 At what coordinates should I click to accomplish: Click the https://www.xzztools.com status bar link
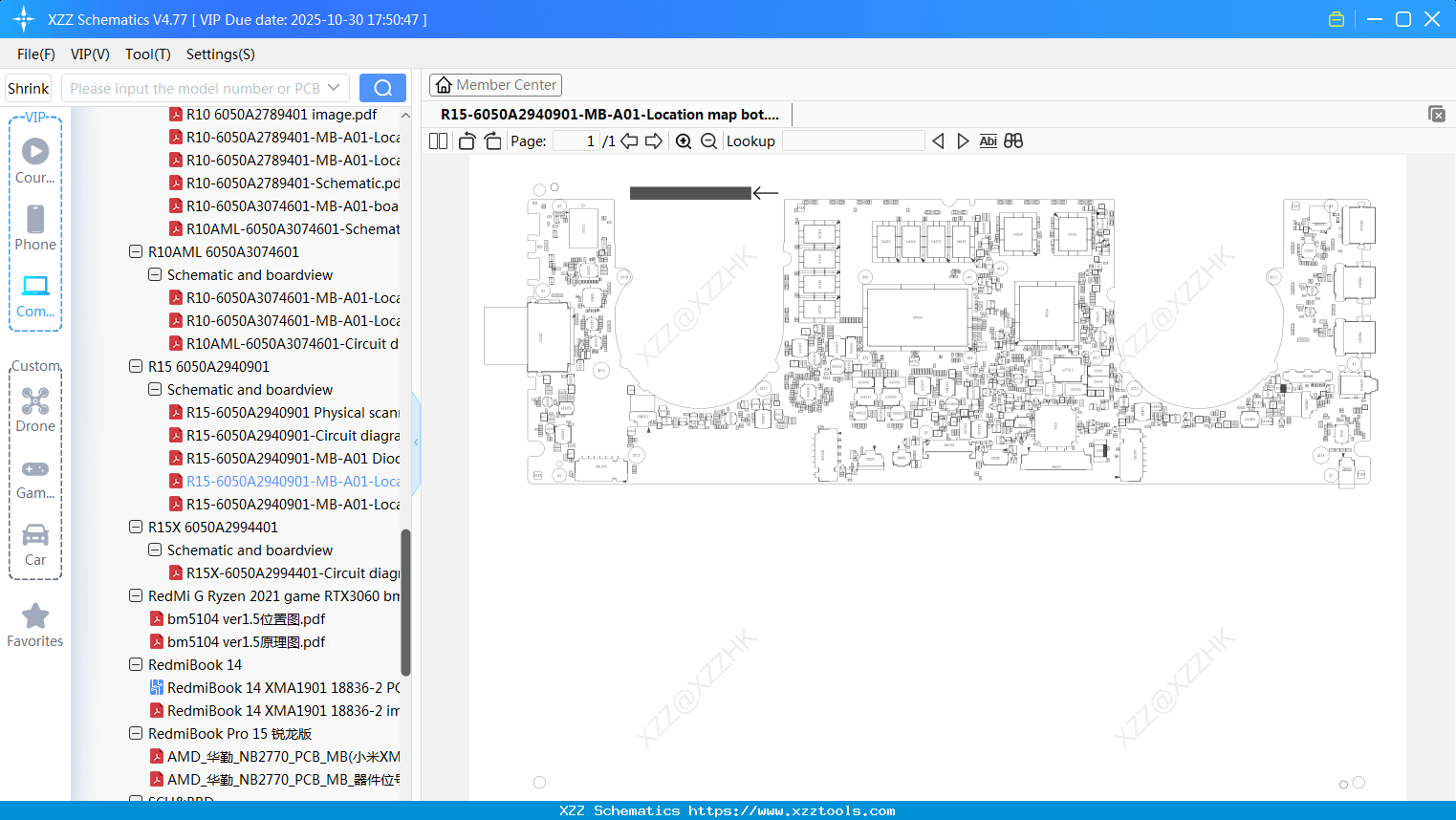point(792,810)
